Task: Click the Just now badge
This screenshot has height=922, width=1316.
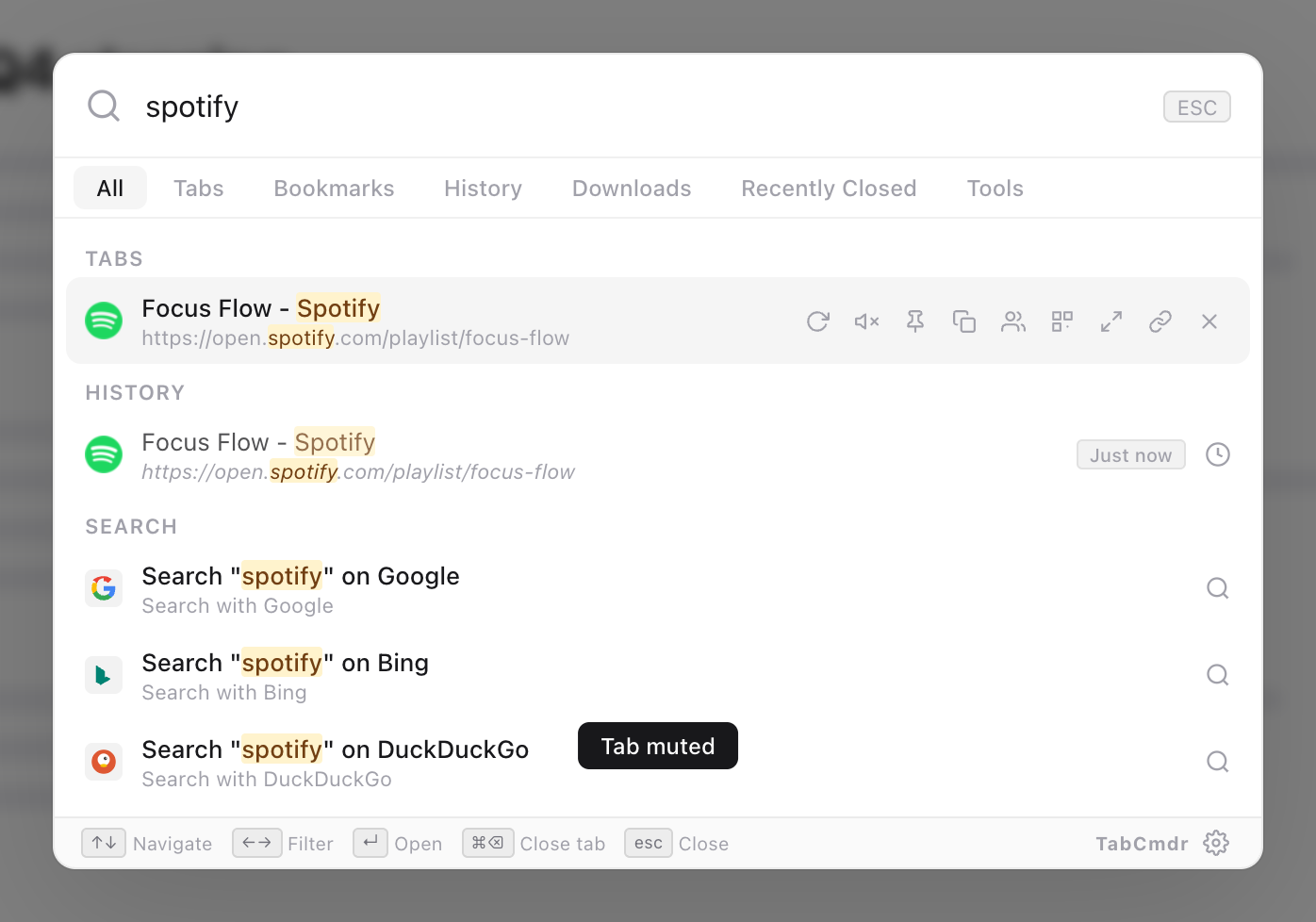Action: click(x=1131, y=454)
